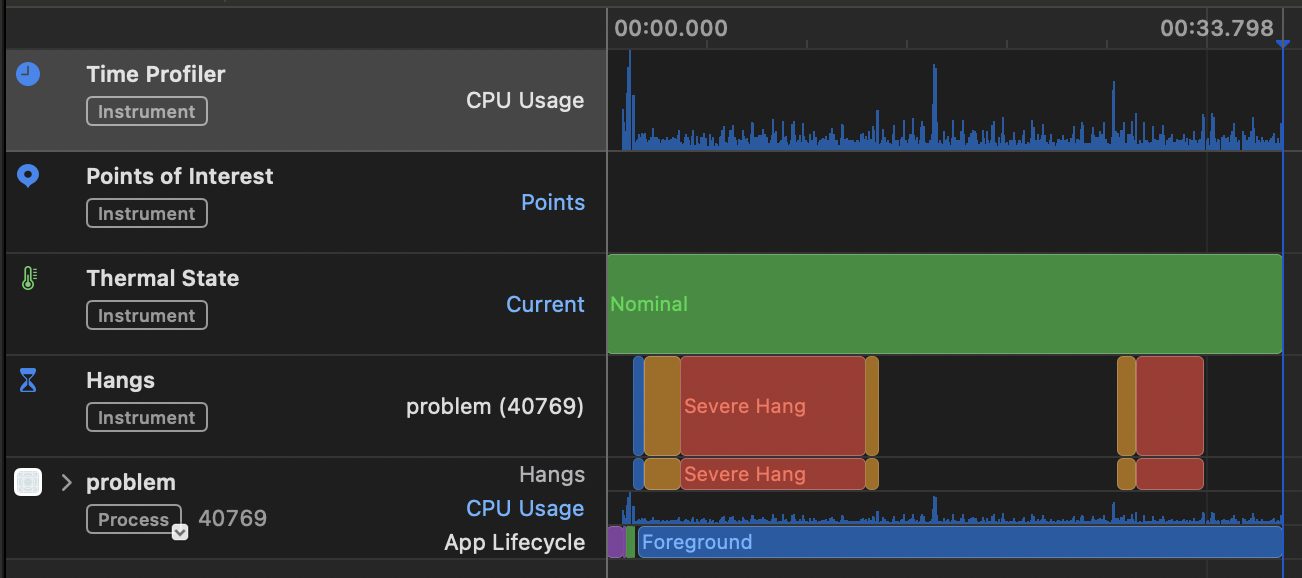Click the playhead marker at 00:33.798
Image resolution: width=1302 pixels, height=578 pixels.
1282,43
